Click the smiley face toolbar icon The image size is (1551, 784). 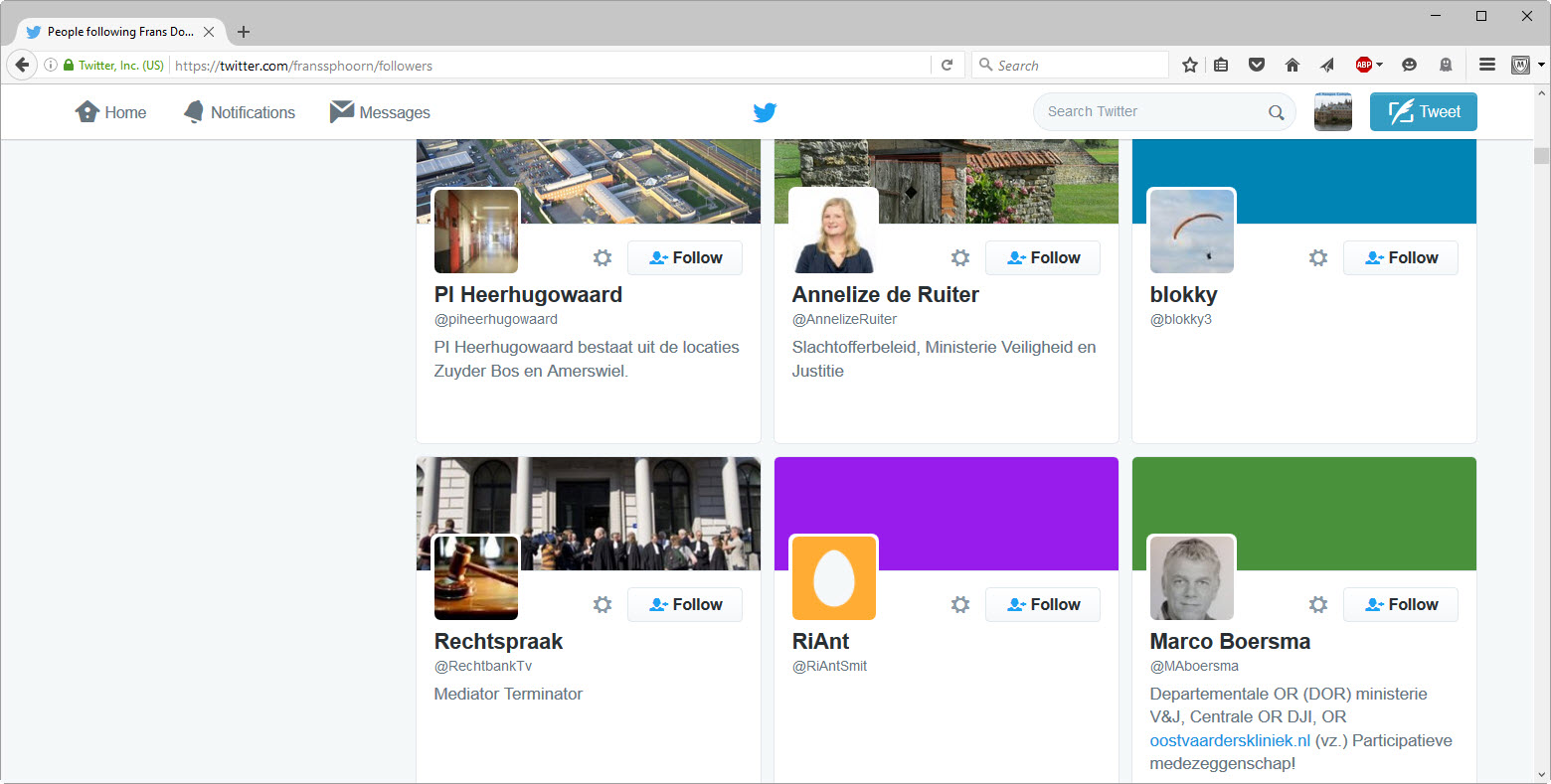click(x=1409, y=66)
